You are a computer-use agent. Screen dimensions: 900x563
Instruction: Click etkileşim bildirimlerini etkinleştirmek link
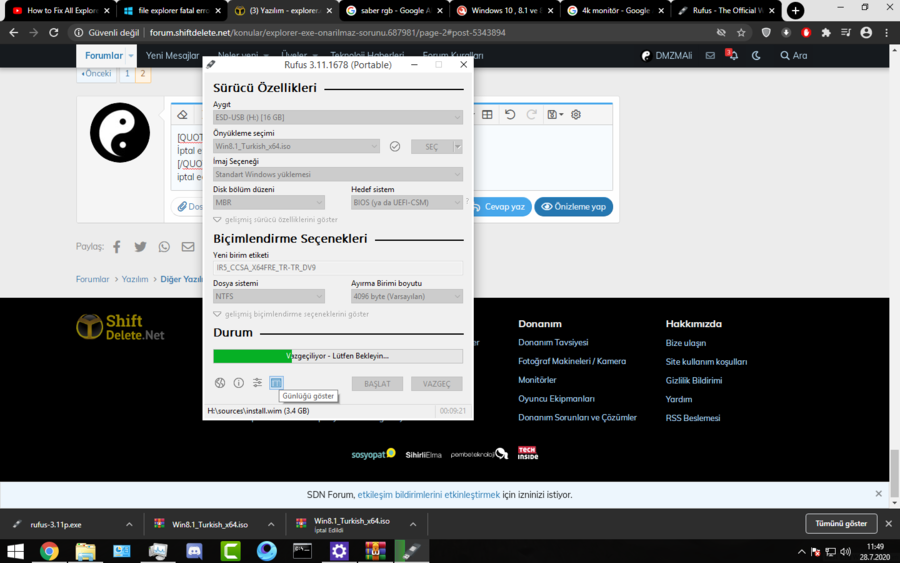[428, 495]
